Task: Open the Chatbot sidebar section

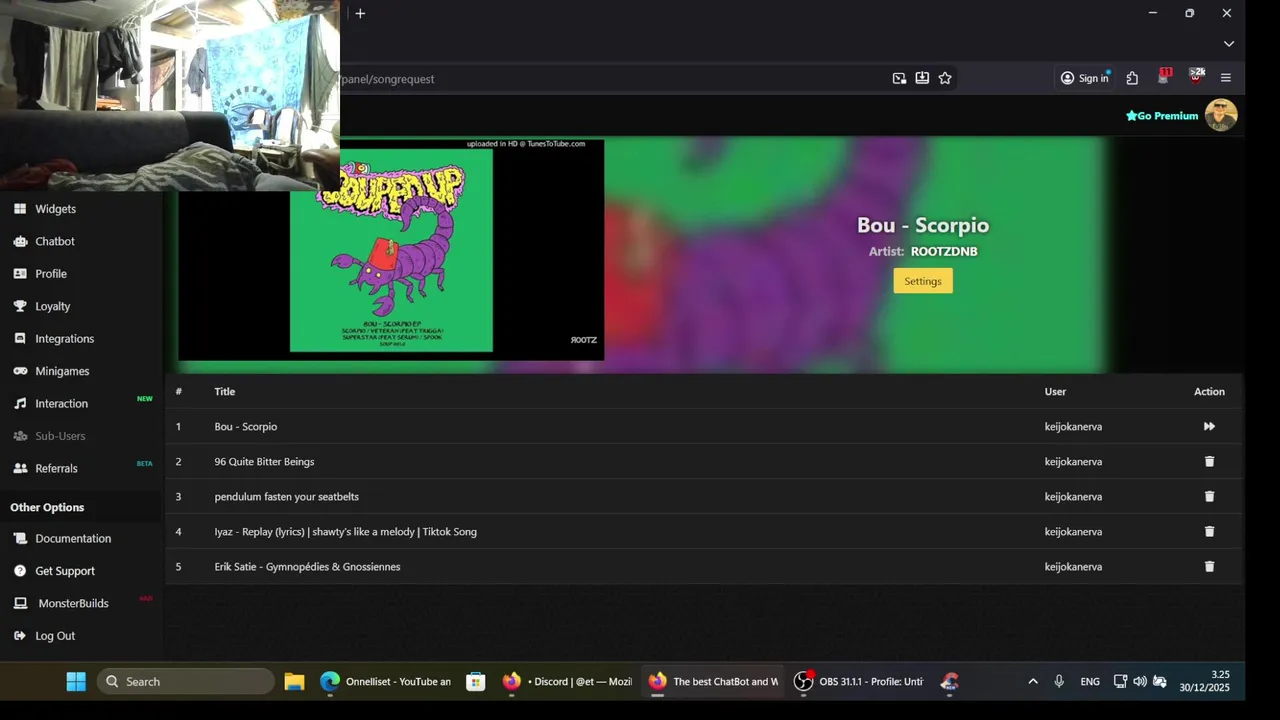Action: (x=55, y=241)
